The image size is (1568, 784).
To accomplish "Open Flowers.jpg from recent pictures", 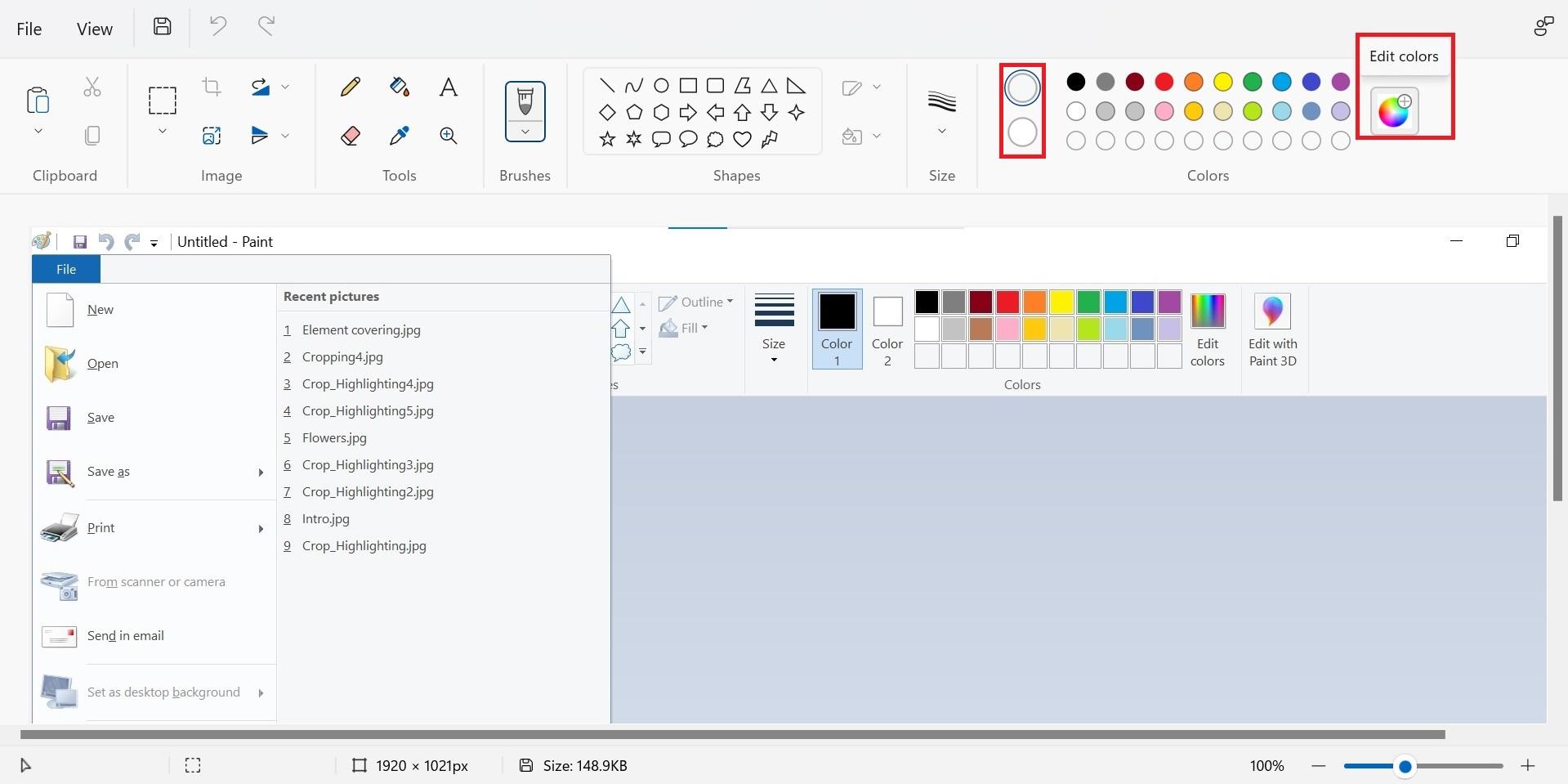I will pyautogui.click(x=333, y=438).
